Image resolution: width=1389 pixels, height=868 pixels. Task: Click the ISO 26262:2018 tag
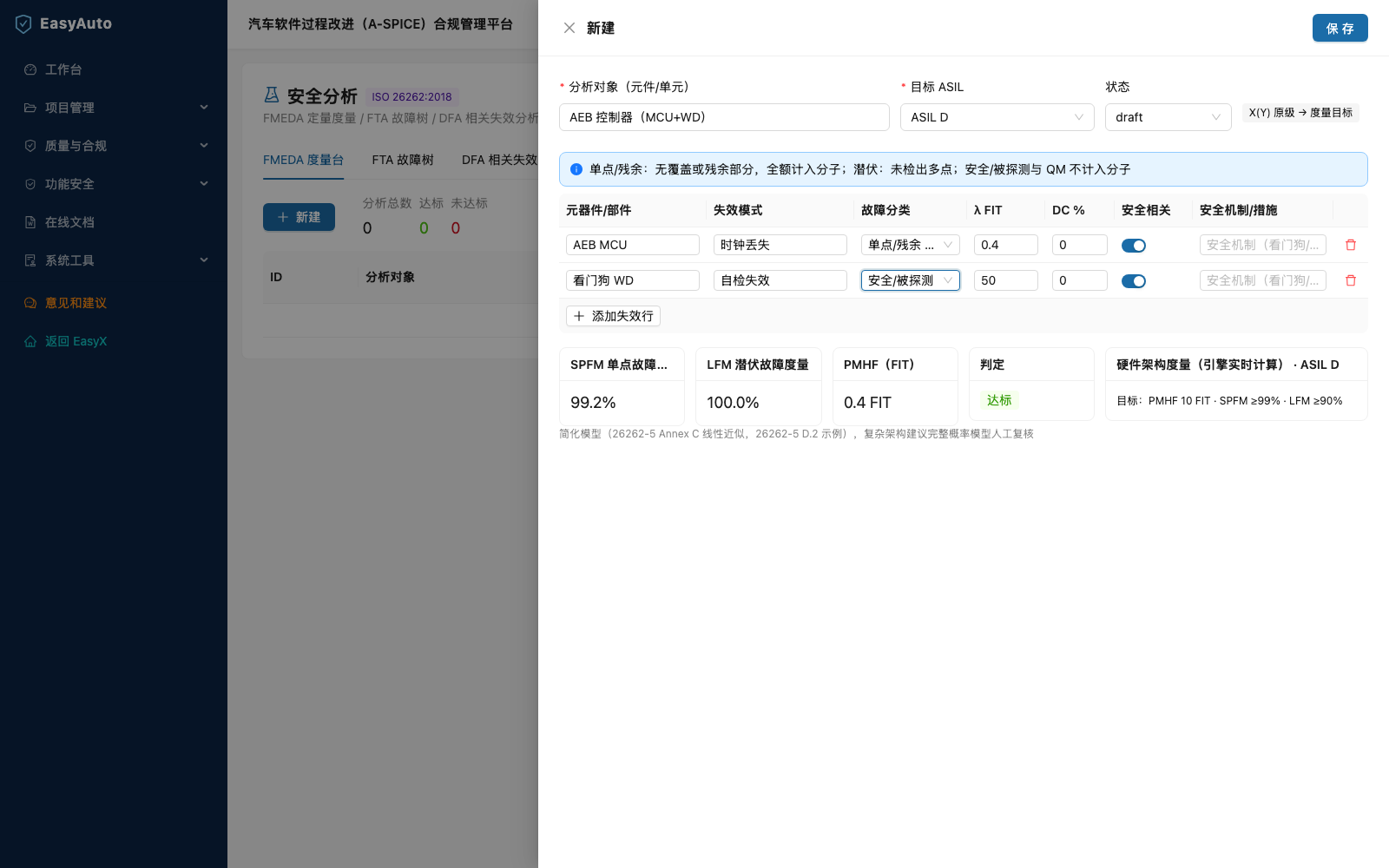point(411,96)
